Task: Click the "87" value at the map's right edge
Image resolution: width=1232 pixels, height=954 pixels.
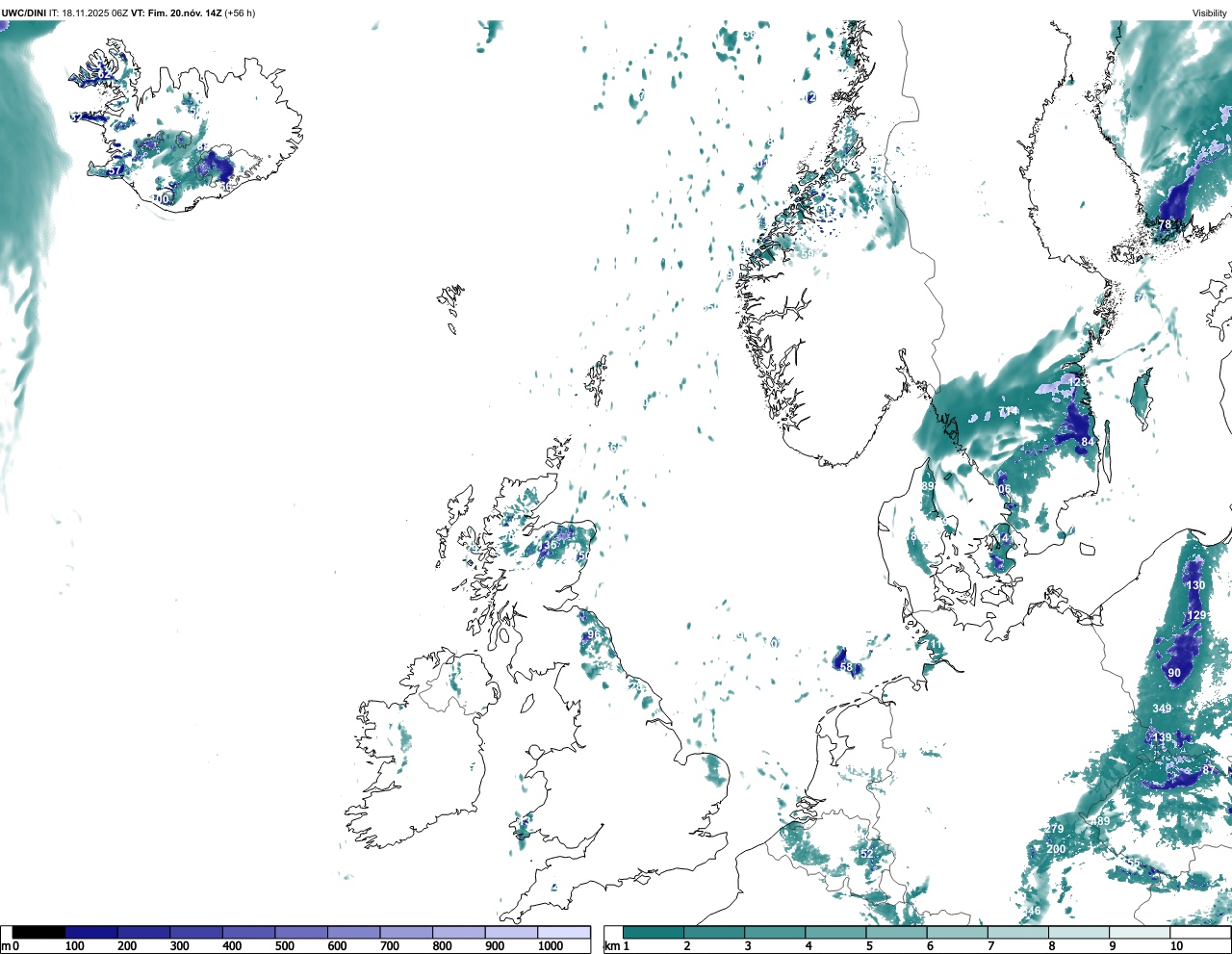Action: [1210, 770]
